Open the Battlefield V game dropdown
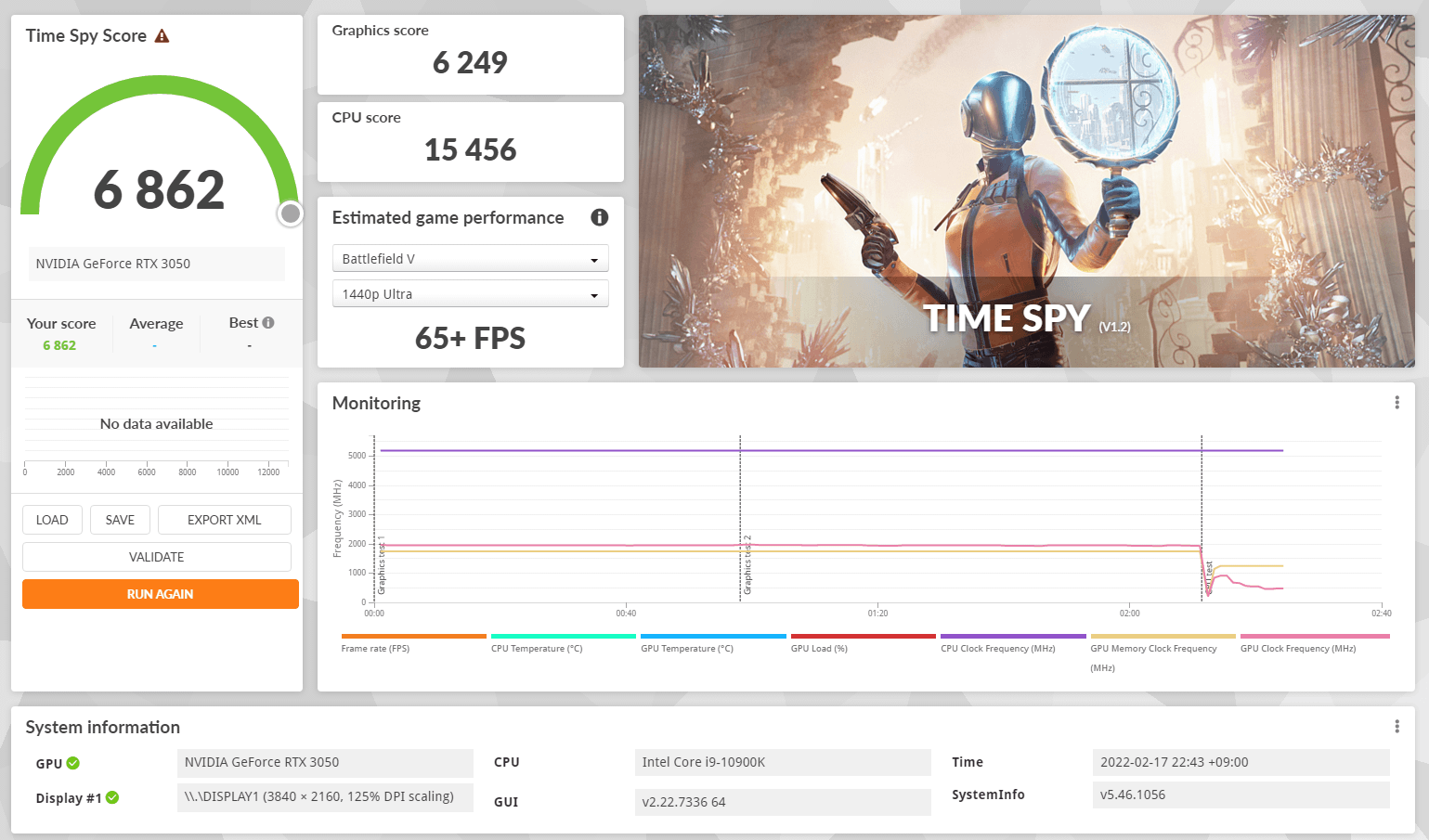 (470, 259)
